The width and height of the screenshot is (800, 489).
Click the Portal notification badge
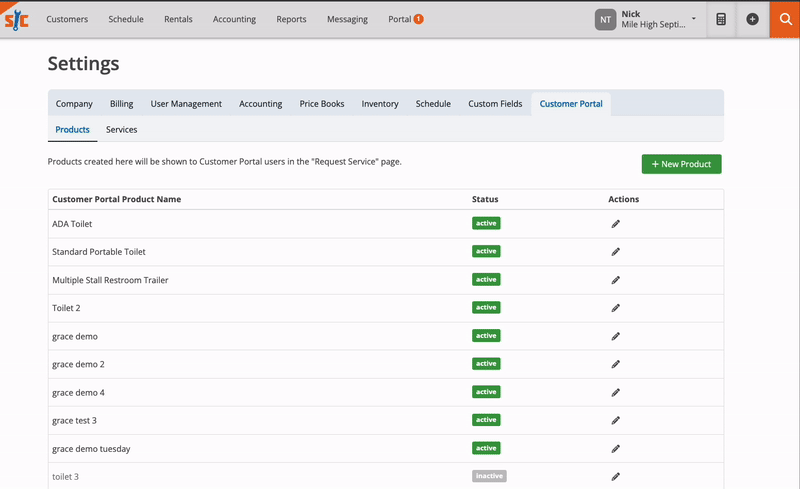click(418, 19)
